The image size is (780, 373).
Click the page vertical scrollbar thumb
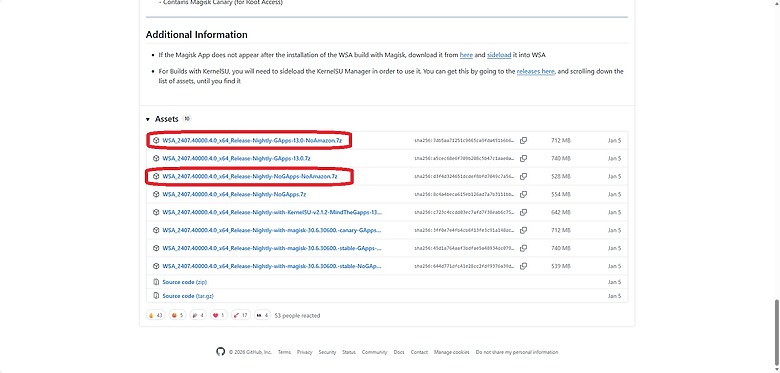776,332
